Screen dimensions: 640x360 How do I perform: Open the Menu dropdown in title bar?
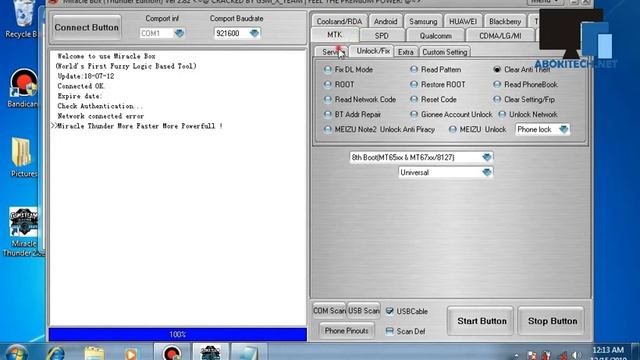546,2
